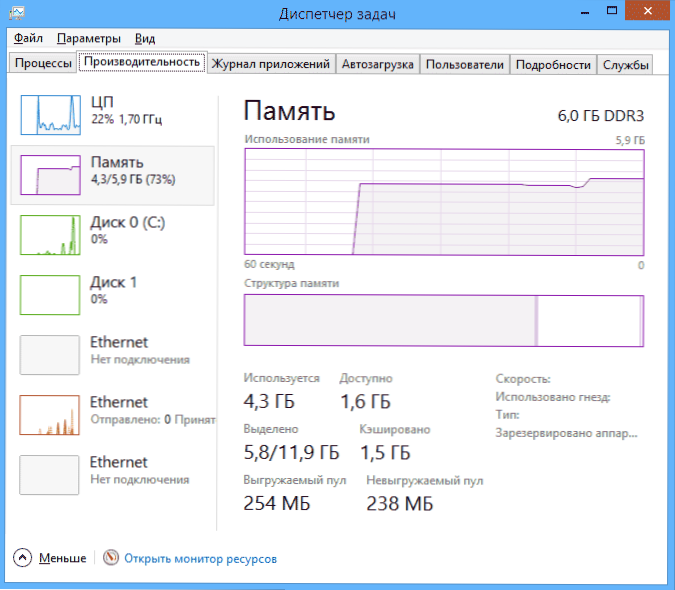
Task: Select the ЦП 22% 1,70 ГГц entry
Action: pyautogui.click(x=127, y=110)
